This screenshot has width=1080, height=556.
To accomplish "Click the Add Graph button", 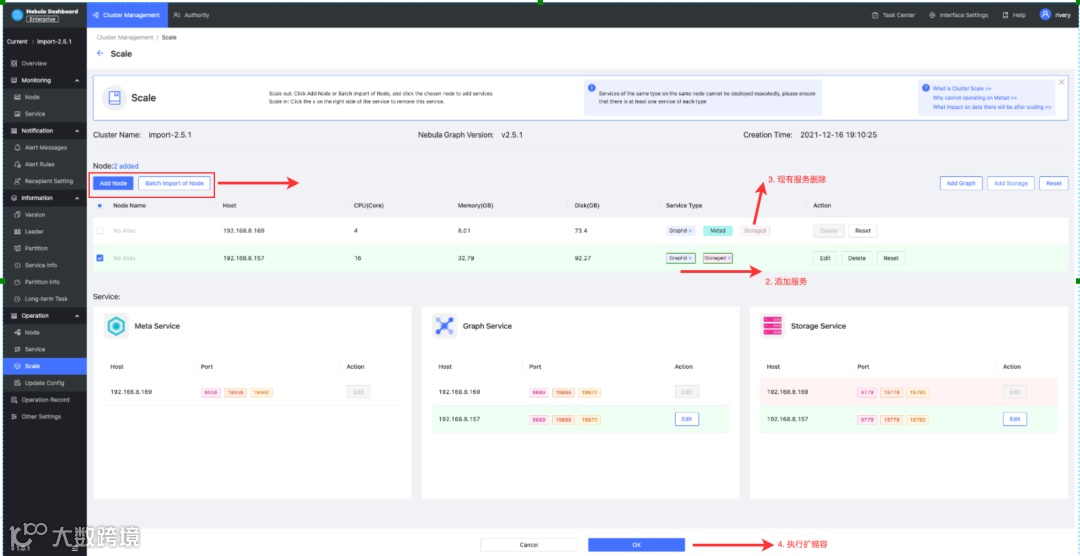I will [961, 183].
